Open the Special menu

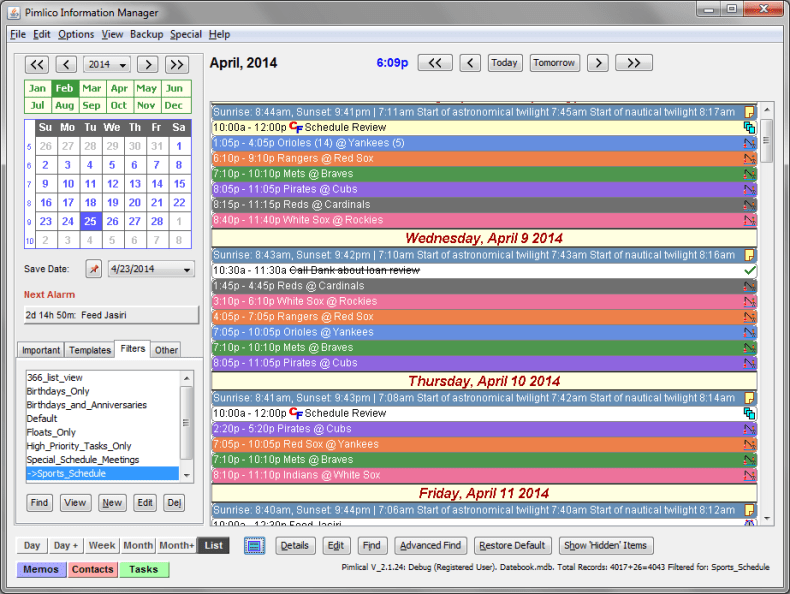coord(186,34)
